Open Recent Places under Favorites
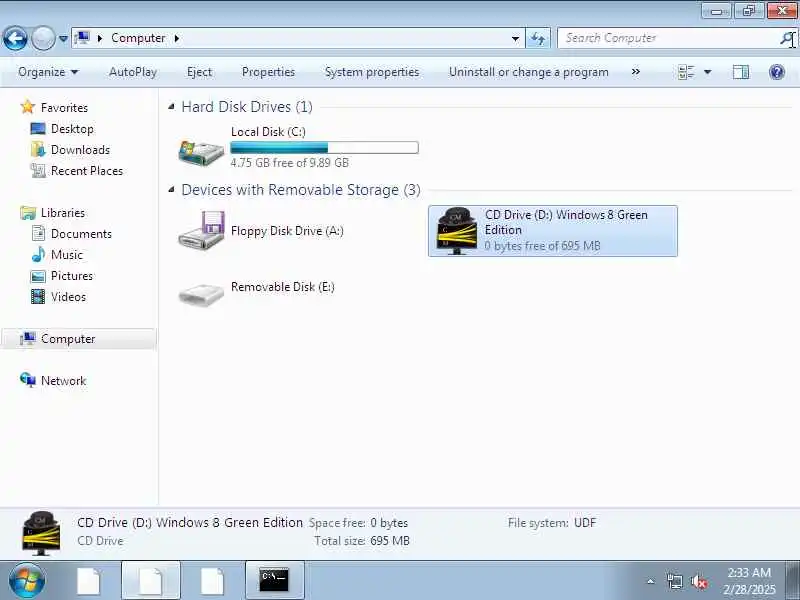This screenshot has width=800, height=600. (x=87, y=170)
